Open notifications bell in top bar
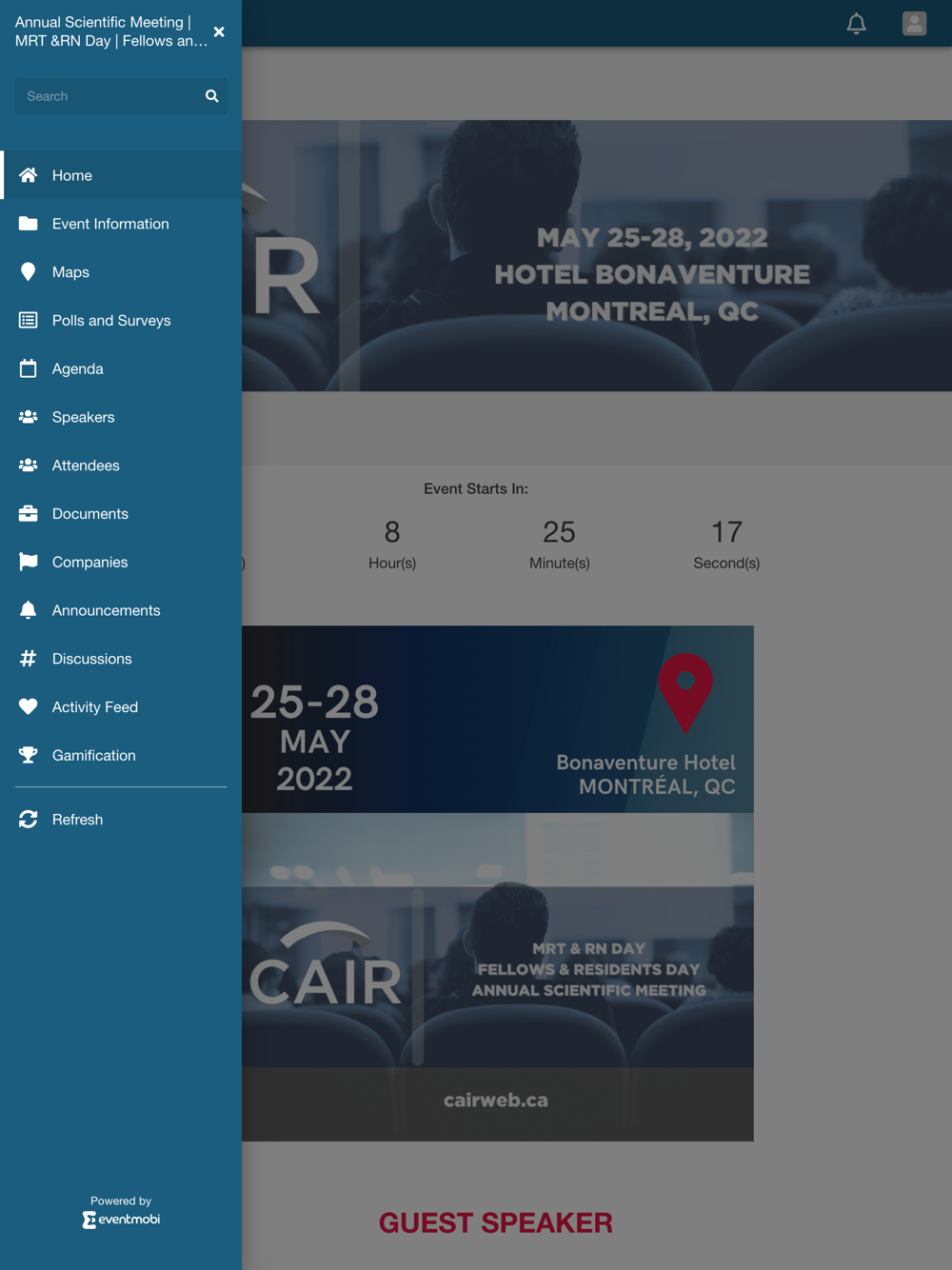Screen dimensions: 952x1270 (857, 24)
